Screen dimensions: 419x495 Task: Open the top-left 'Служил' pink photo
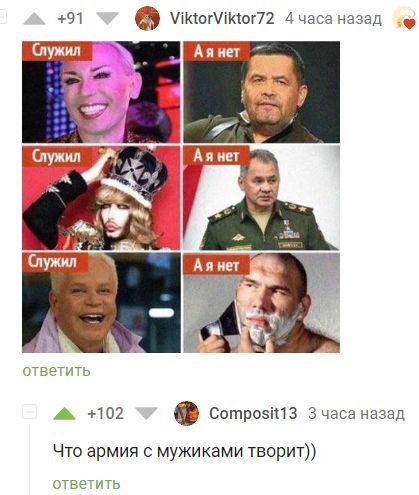[101, 92]
